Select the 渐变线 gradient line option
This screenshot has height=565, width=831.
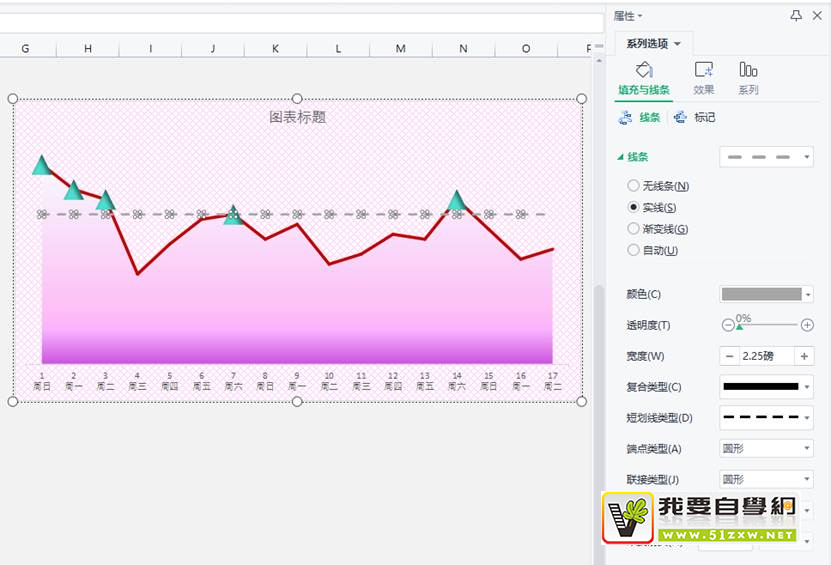(x=633, y=229)
